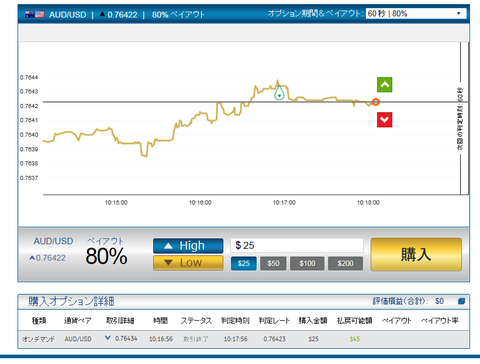This screenshot has height=364, width=480.
Task: Click the $25 amount input field
Action: [297, 245]
